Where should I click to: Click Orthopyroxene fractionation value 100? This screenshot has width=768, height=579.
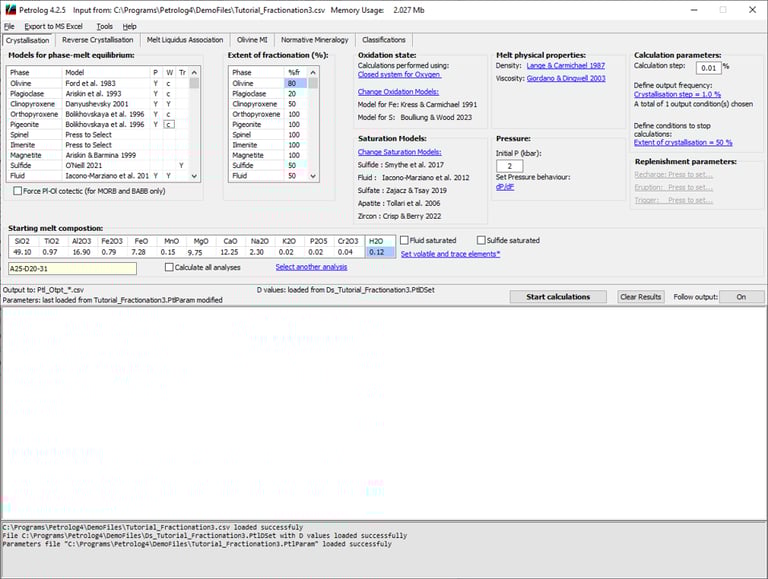tap(295, 114)
